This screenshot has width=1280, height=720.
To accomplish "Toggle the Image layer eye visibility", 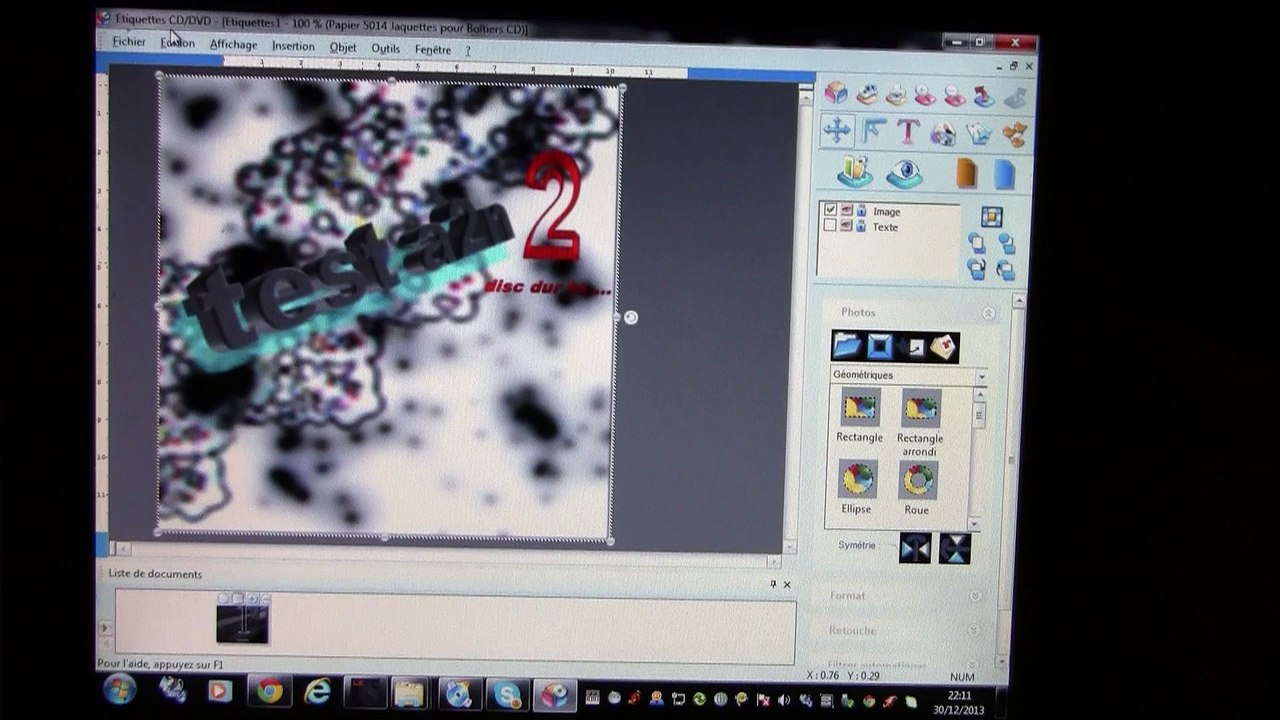I will coord(846,211).
